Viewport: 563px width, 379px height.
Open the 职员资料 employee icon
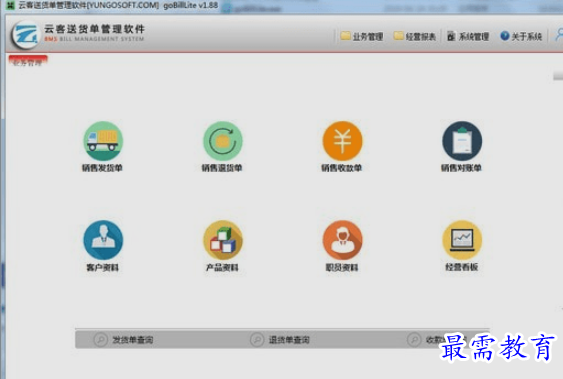[342, 240]
